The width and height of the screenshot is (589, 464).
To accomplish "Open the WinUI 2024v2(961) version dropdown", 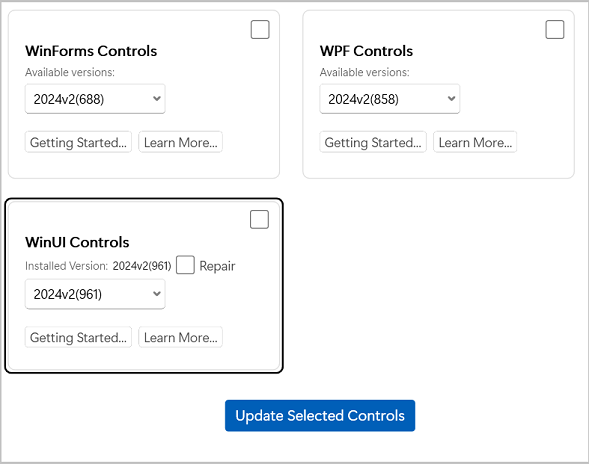I will coord(95,294).
